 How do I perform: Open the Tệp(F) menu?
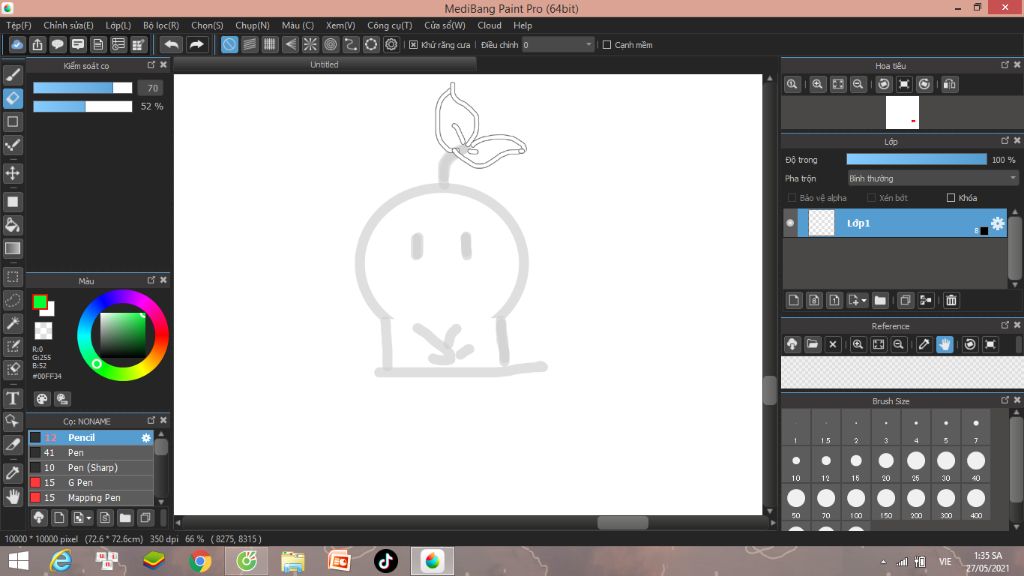[x=19, y=25]
